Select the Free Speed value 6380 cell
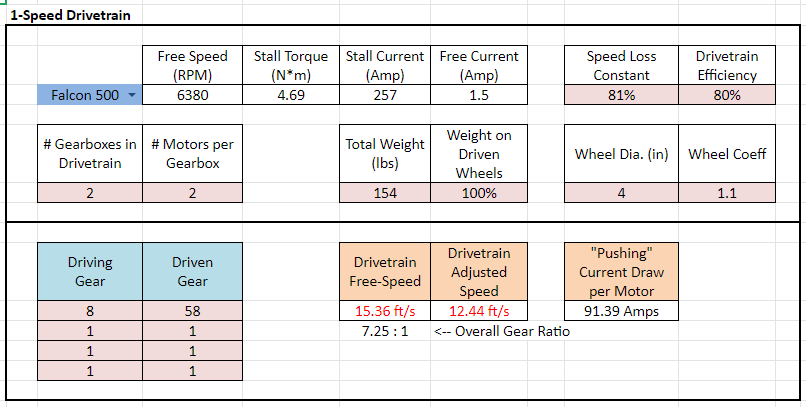 (191, 96)
